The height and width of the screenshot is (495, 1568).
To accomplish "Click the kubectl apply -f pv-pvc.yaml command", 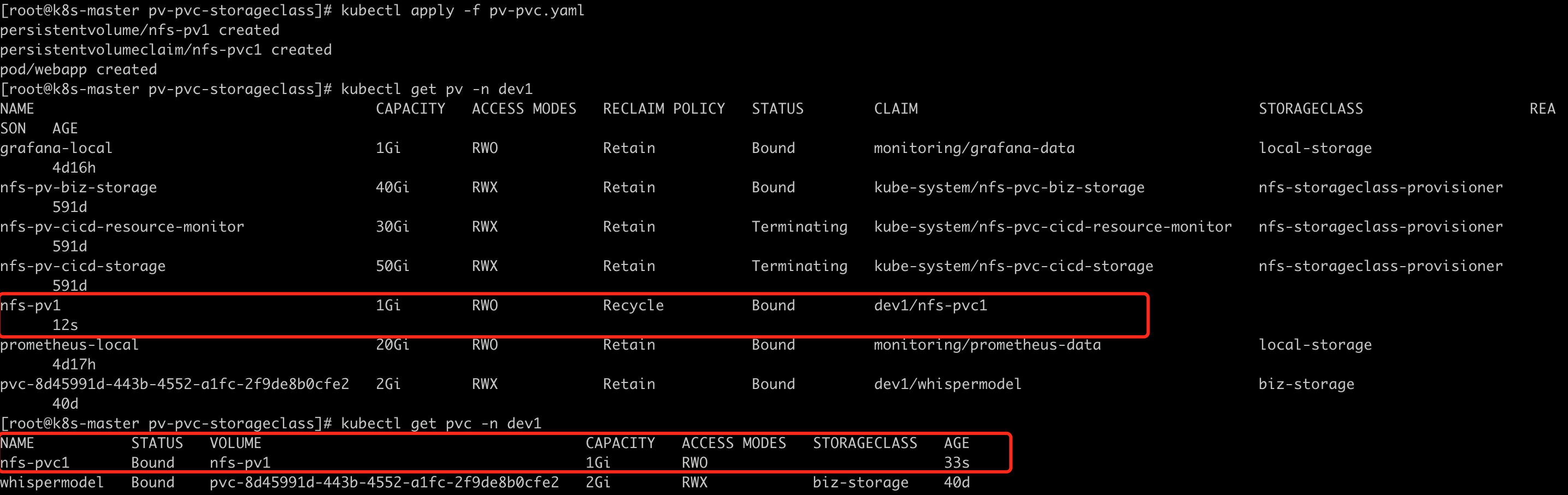I will pyautogui.click(x=463, y=10).
